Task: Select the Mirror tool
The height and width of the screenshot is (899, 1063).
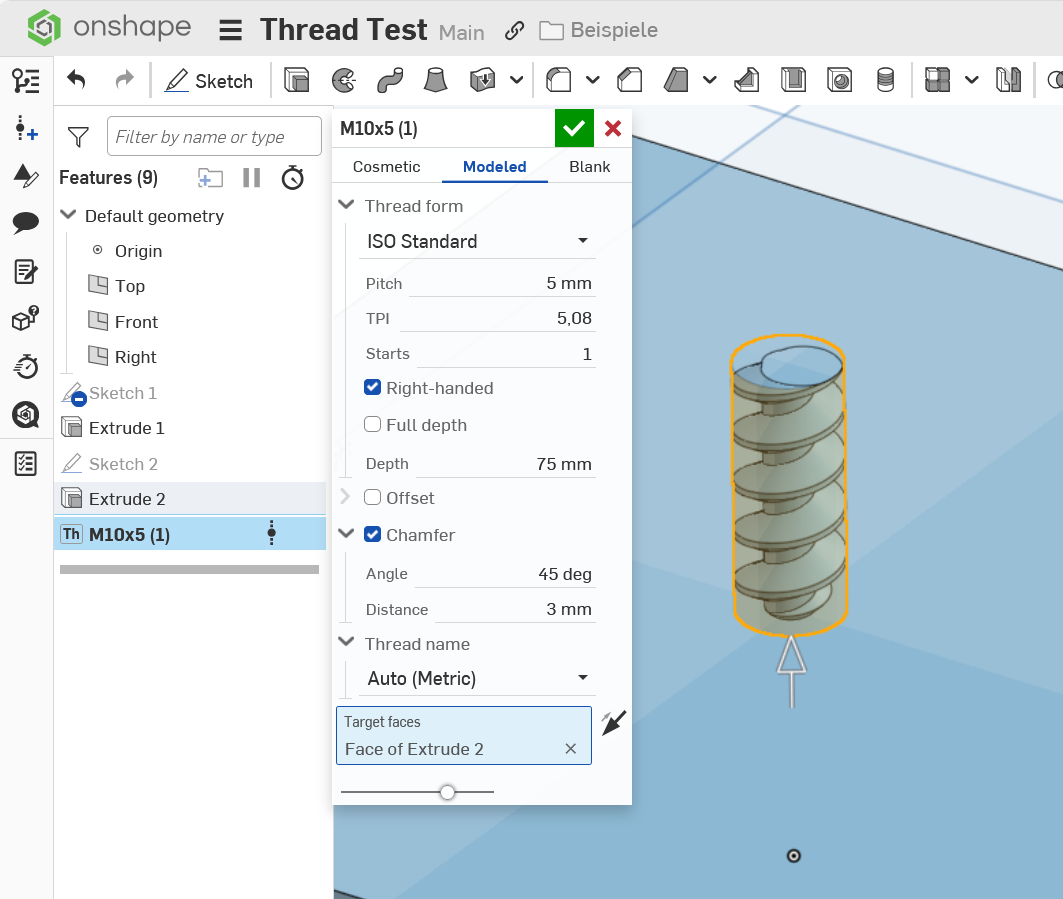Action: 1008,80
